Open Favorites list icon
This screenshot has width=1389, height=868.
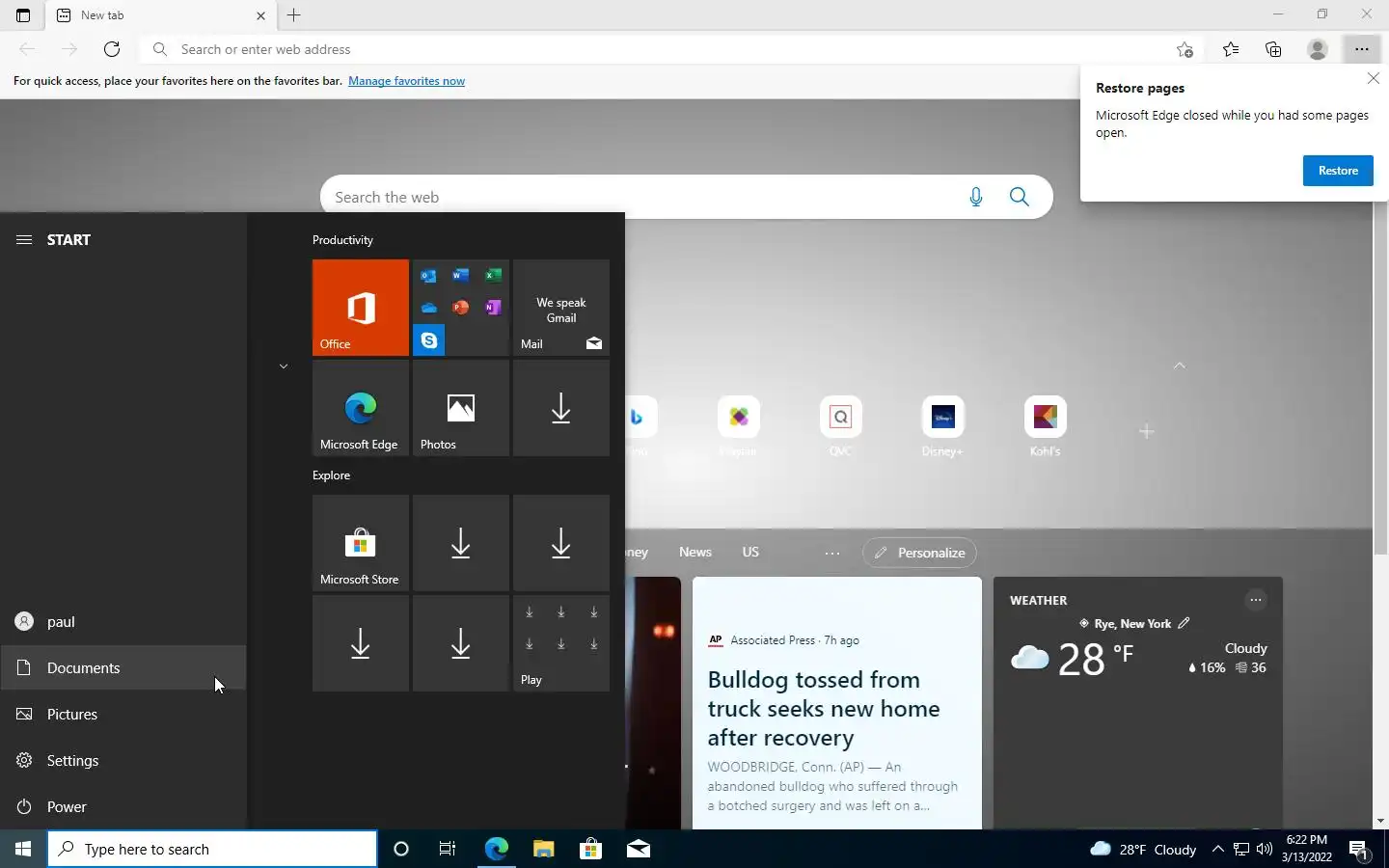pyautogui.click(x=1231, y=49)
